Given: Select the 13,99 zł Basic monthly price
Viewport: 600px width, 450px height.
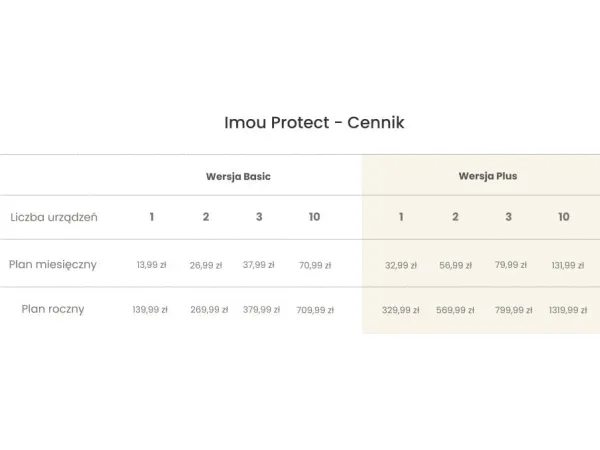Looking at the screenshot, I should click(x=152, y=265).
